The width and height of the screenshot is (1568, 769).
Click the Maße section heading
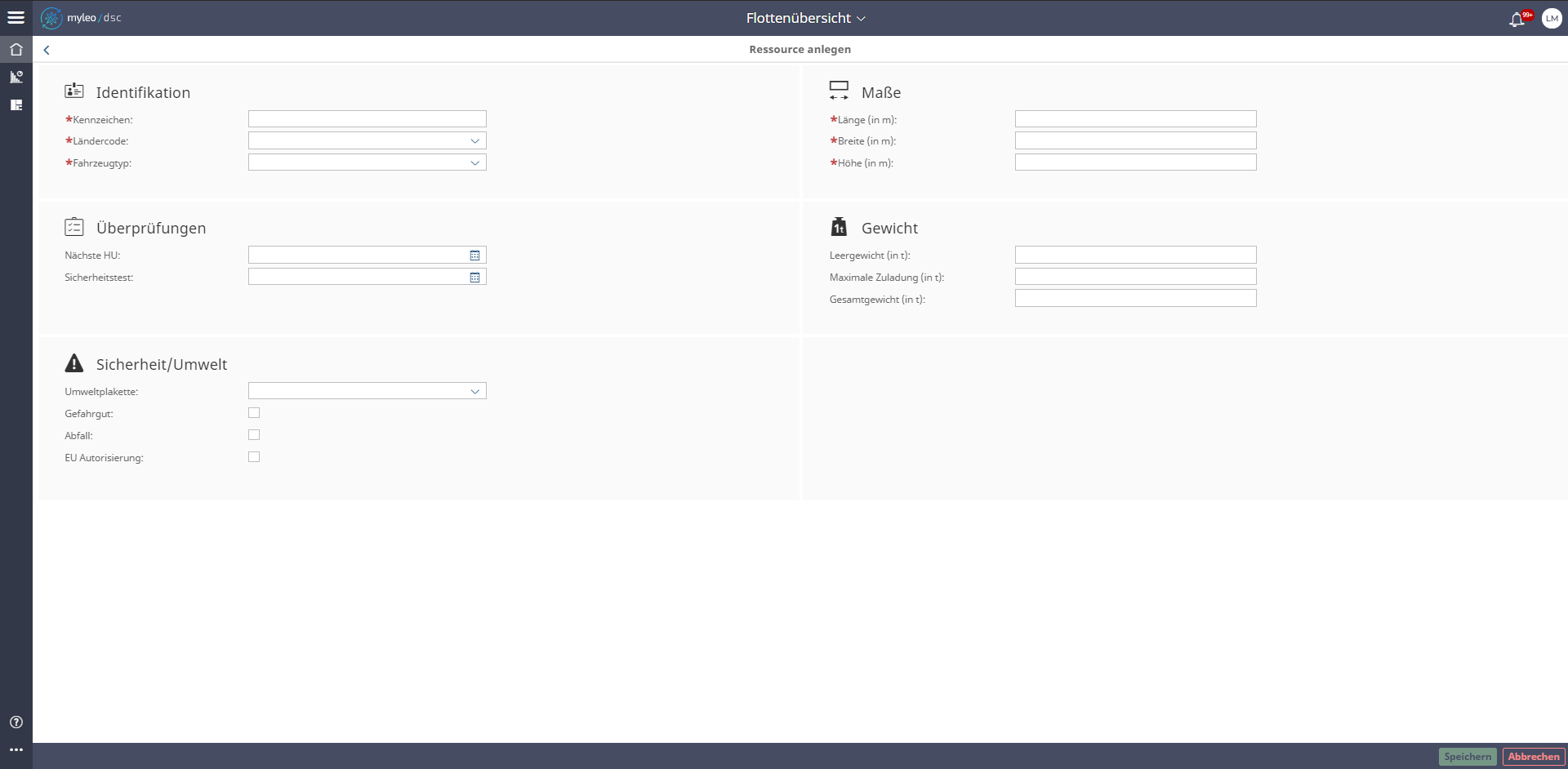881,92
